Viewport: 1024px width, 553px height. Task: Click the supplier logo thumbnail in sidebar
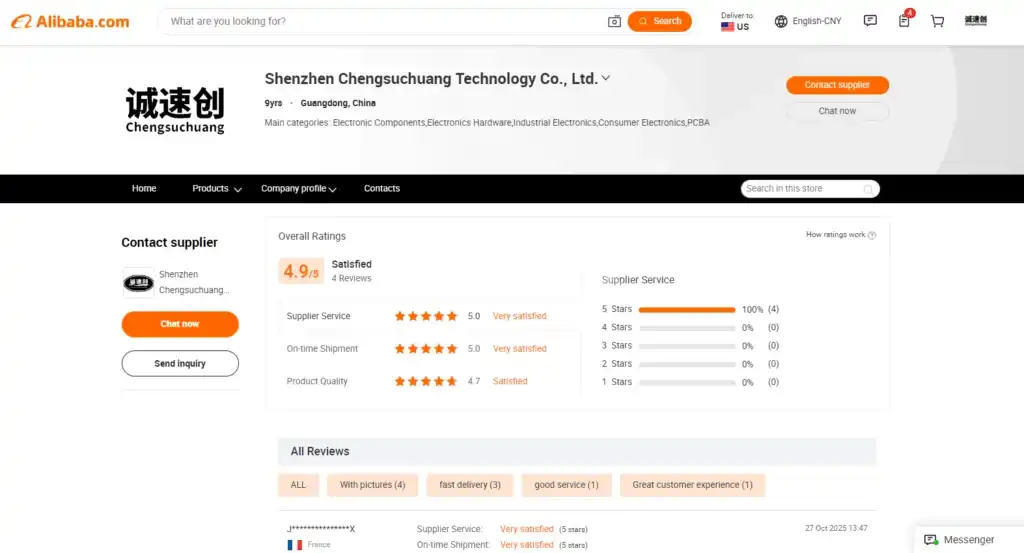click(138, 282)
